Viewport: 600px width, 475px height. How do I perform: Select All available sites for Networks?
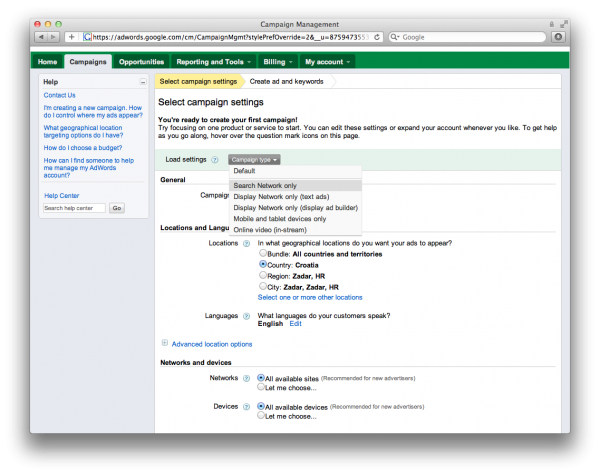click(261, 378)
